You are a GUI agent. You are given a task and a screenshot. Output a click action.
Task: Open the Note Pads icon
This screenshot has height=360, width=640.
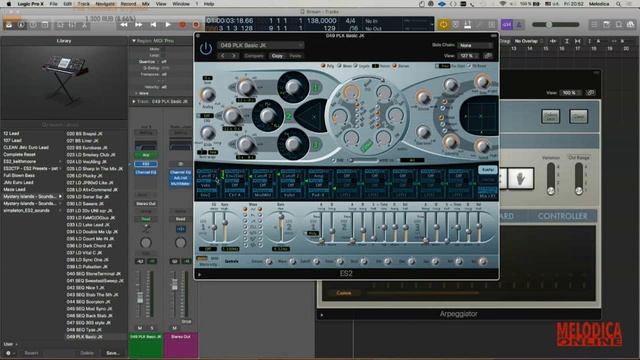tap(607, 25)
